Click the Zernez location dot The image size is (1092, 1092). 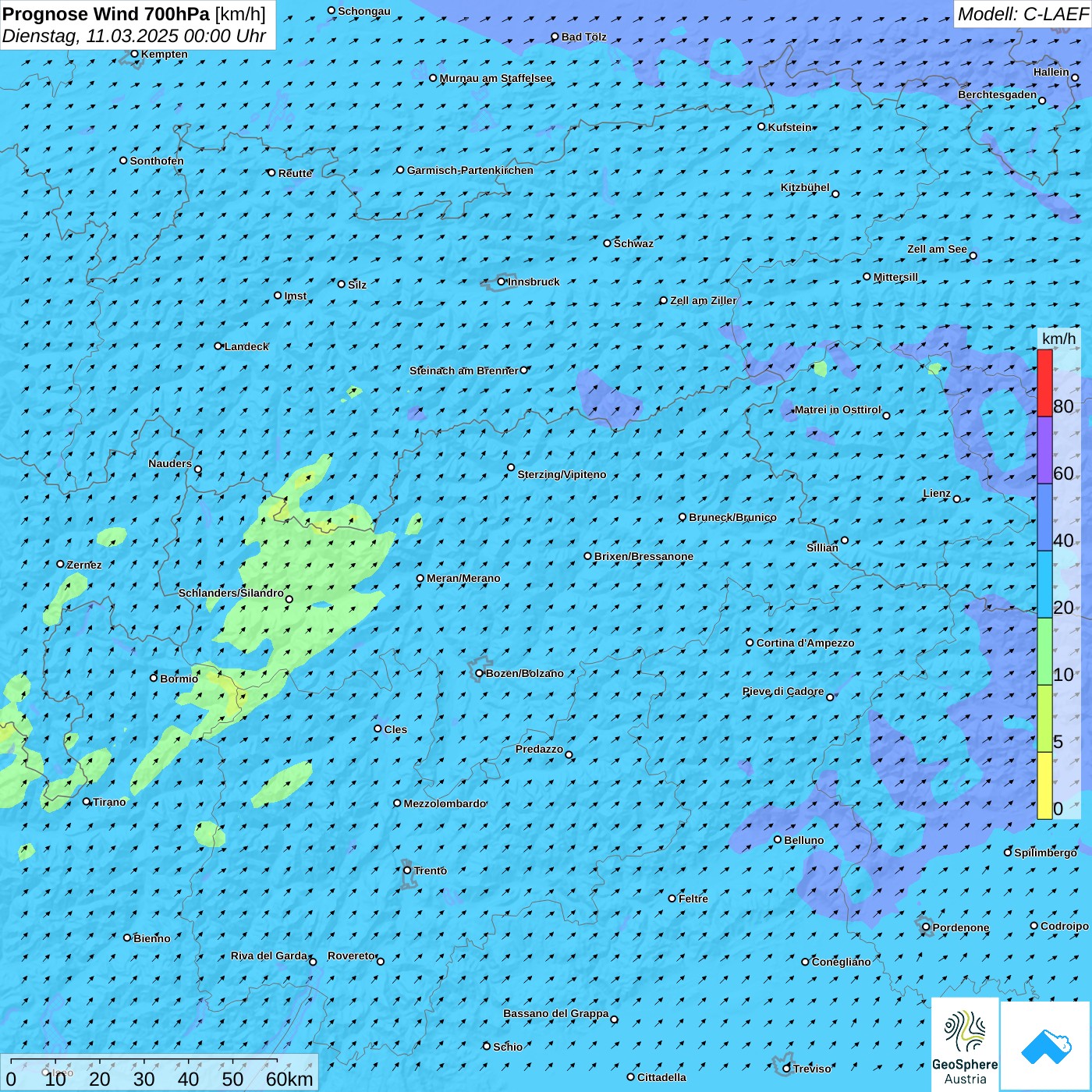[x=60, y=564]
